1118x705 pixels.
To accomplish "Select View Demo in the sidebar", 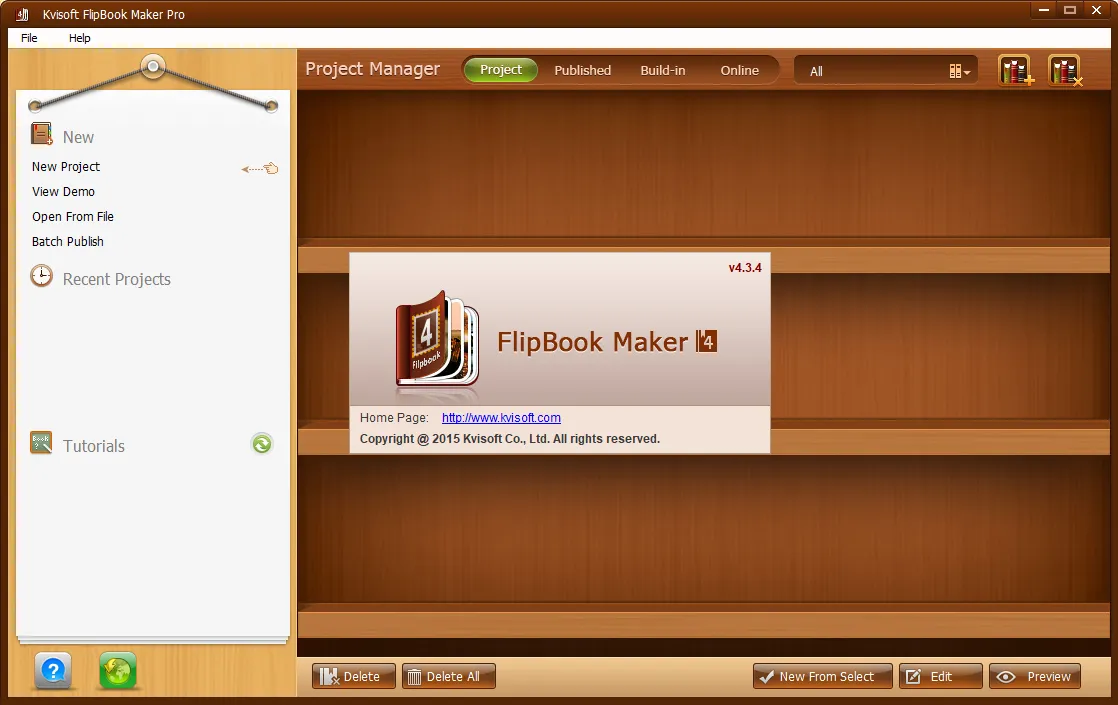I will (63, 191).
